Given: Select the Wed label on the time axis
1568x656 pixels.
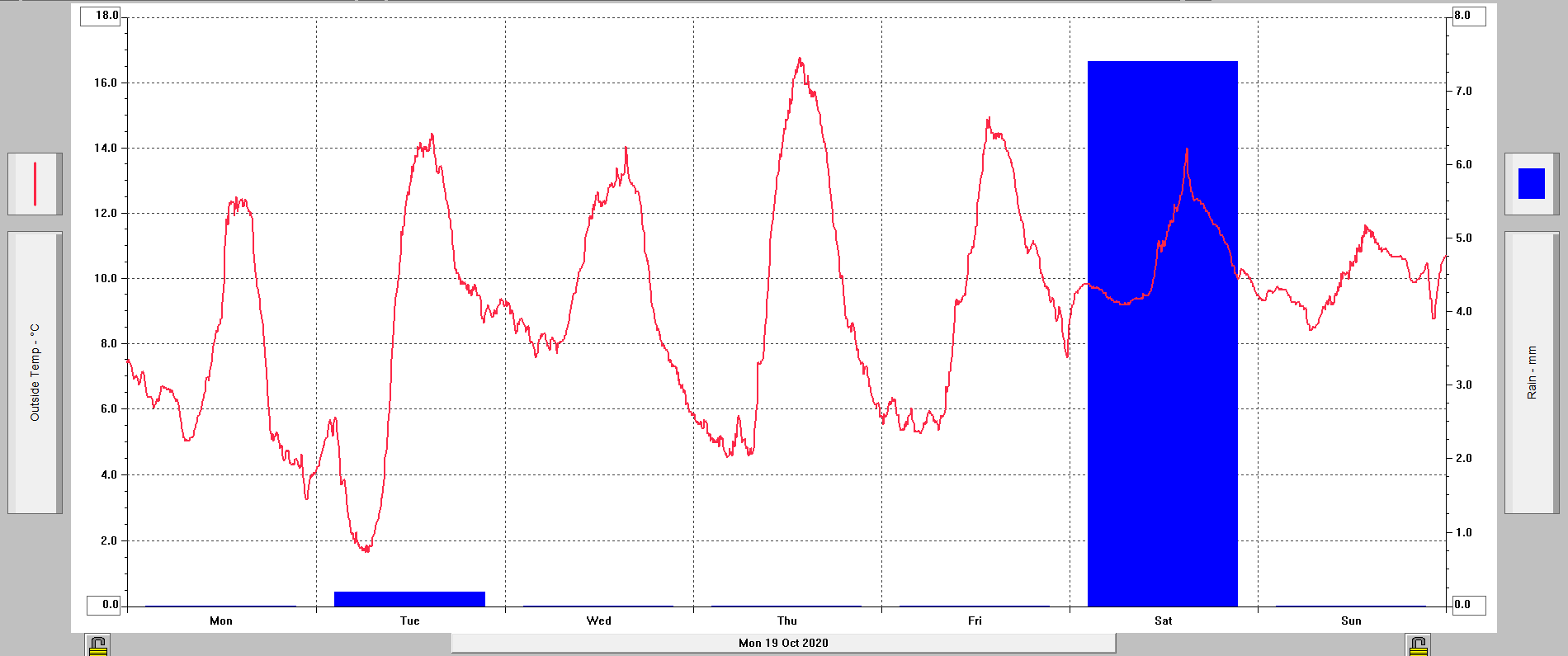Looking at the screenshot, I should coord(598,621).
